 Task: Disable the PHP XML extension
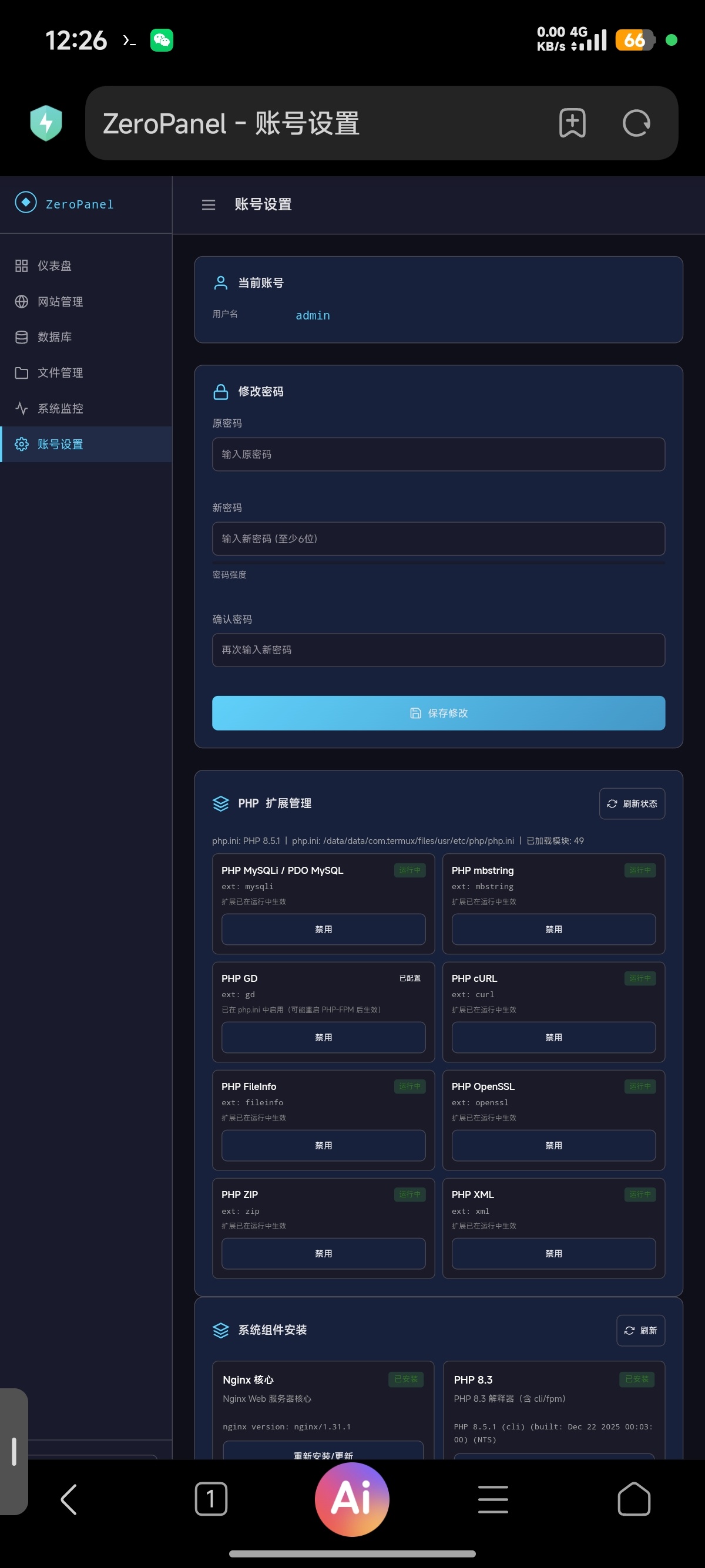553,1253
